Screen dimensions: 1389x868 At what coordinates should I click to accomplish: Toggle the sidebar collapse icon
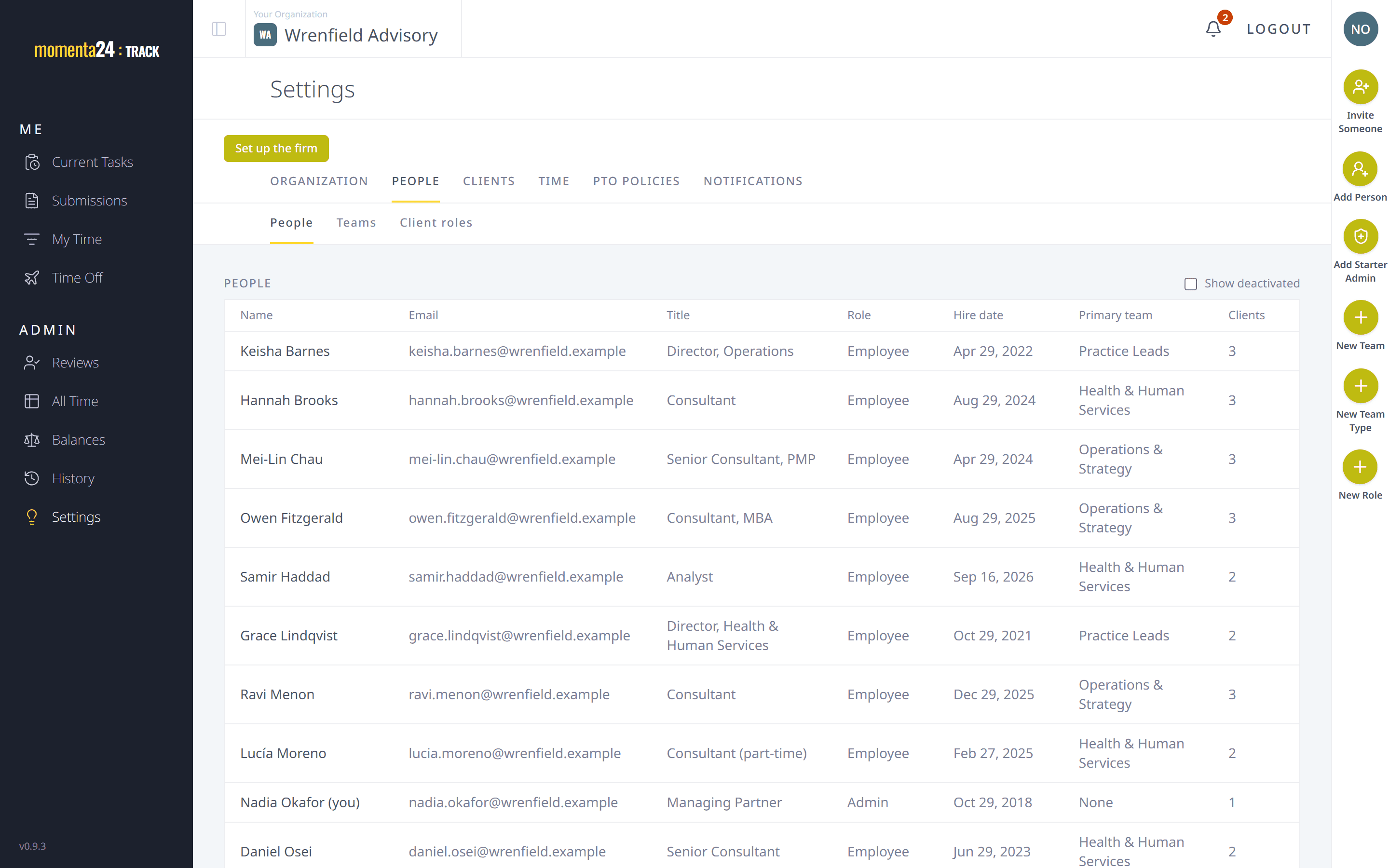click(x=218, y=29)
